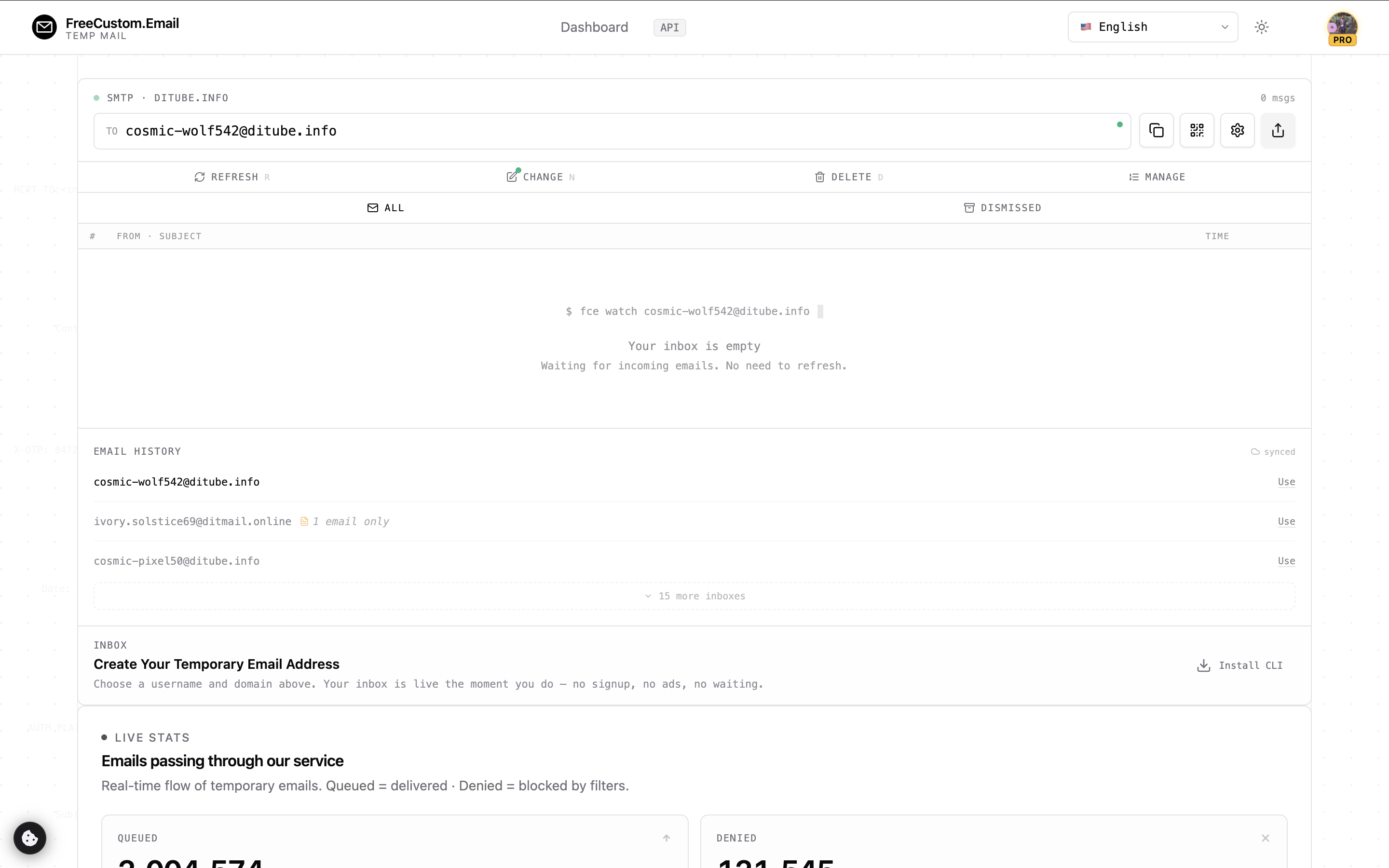Click the email address input field

pyautogui.click(x=612, y=131)
